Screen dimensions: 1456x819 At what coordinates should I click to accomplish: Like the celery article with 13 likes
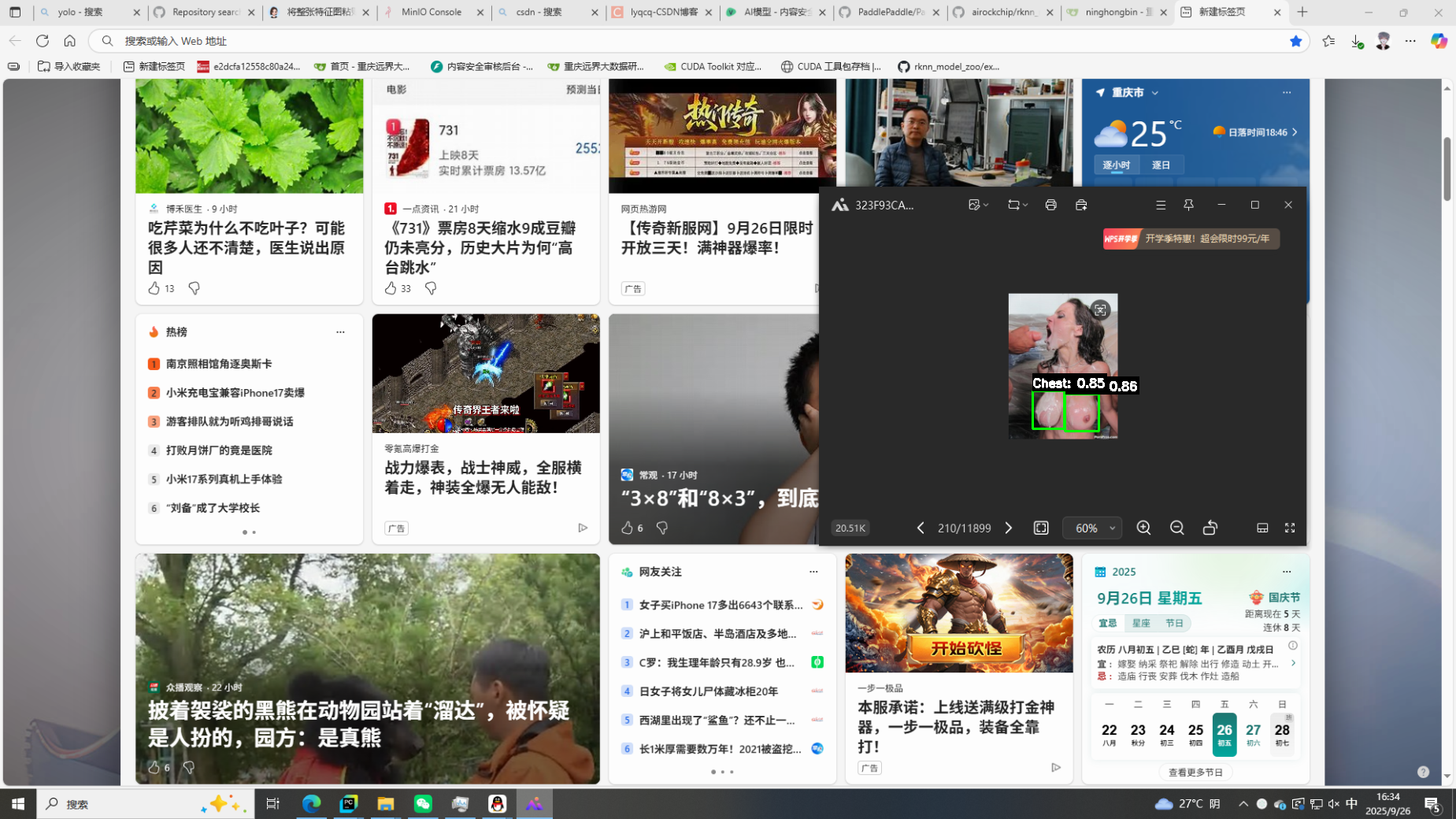[154, 288]
